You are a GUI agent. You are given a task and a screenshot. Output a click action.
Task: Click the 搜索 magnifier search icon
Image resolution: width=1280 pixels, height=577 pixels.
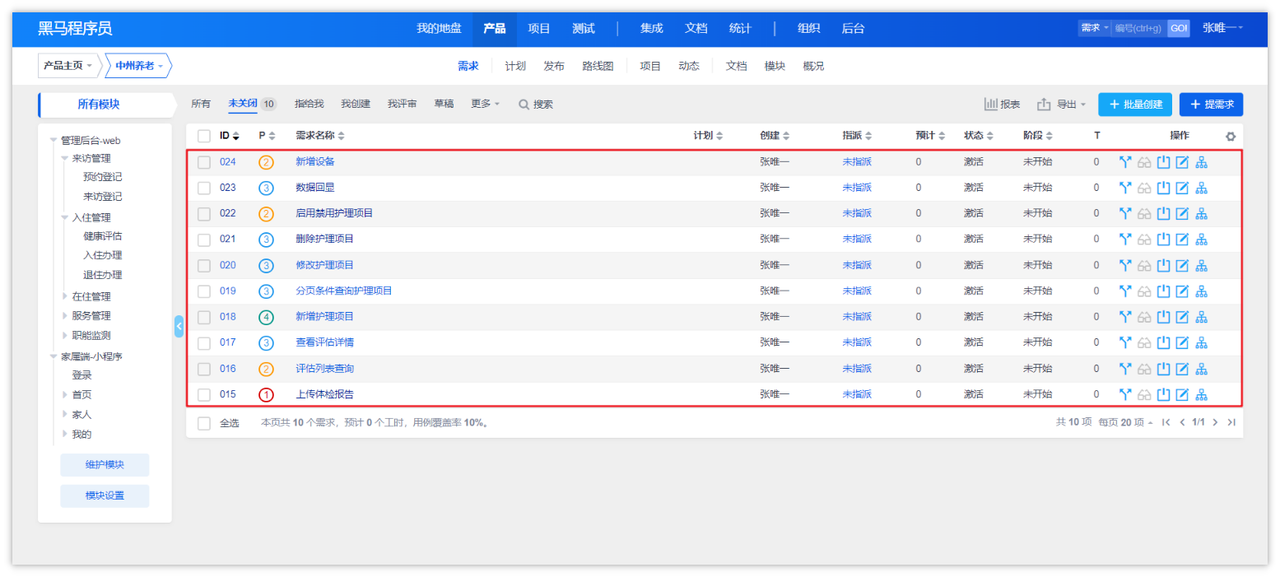pyautogui.click(x=524, y=104)
